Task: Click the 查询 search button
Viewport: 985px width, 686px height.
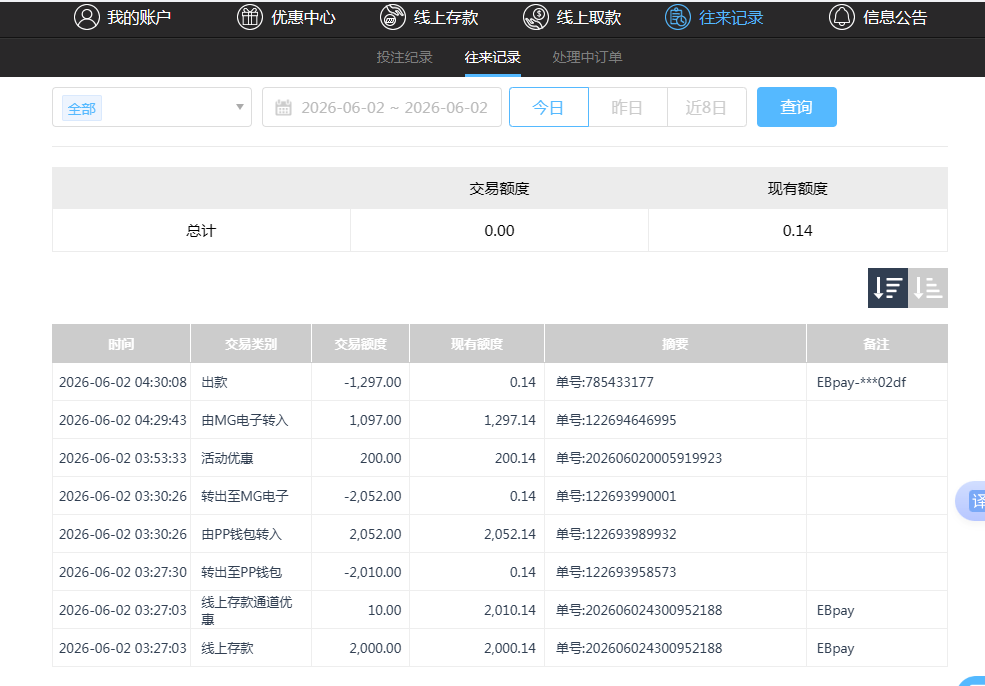Action: coord(797,107)
